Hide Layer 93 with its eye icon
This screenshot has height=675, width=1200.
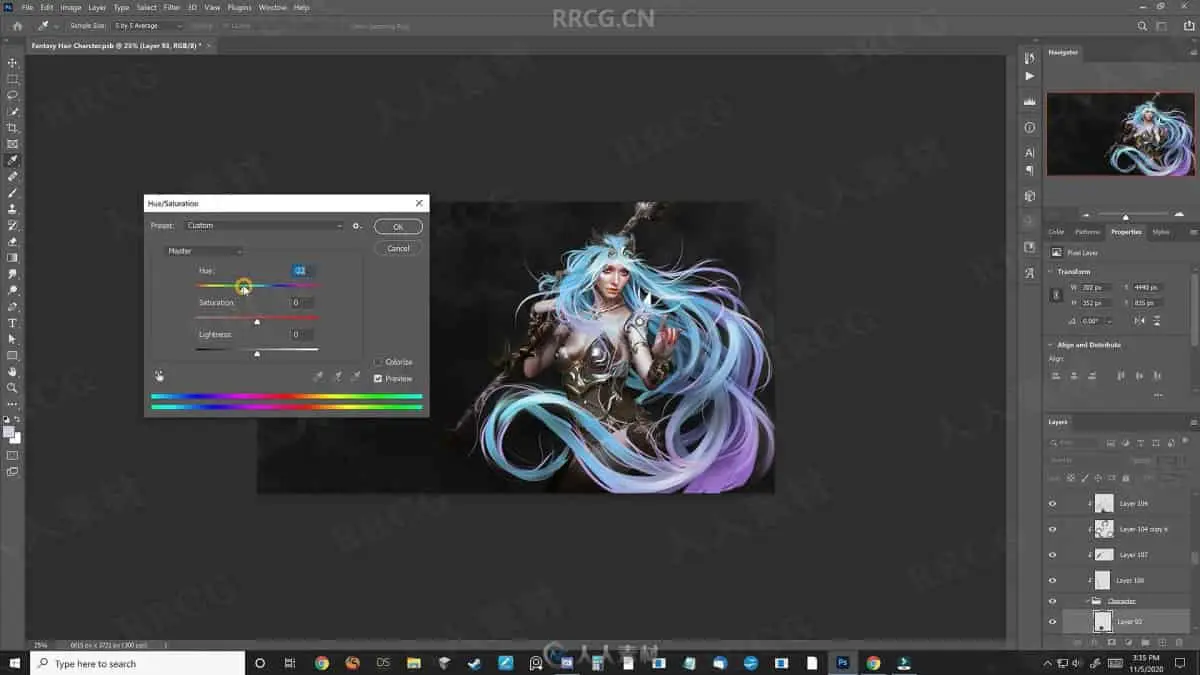pos(1052,621)
